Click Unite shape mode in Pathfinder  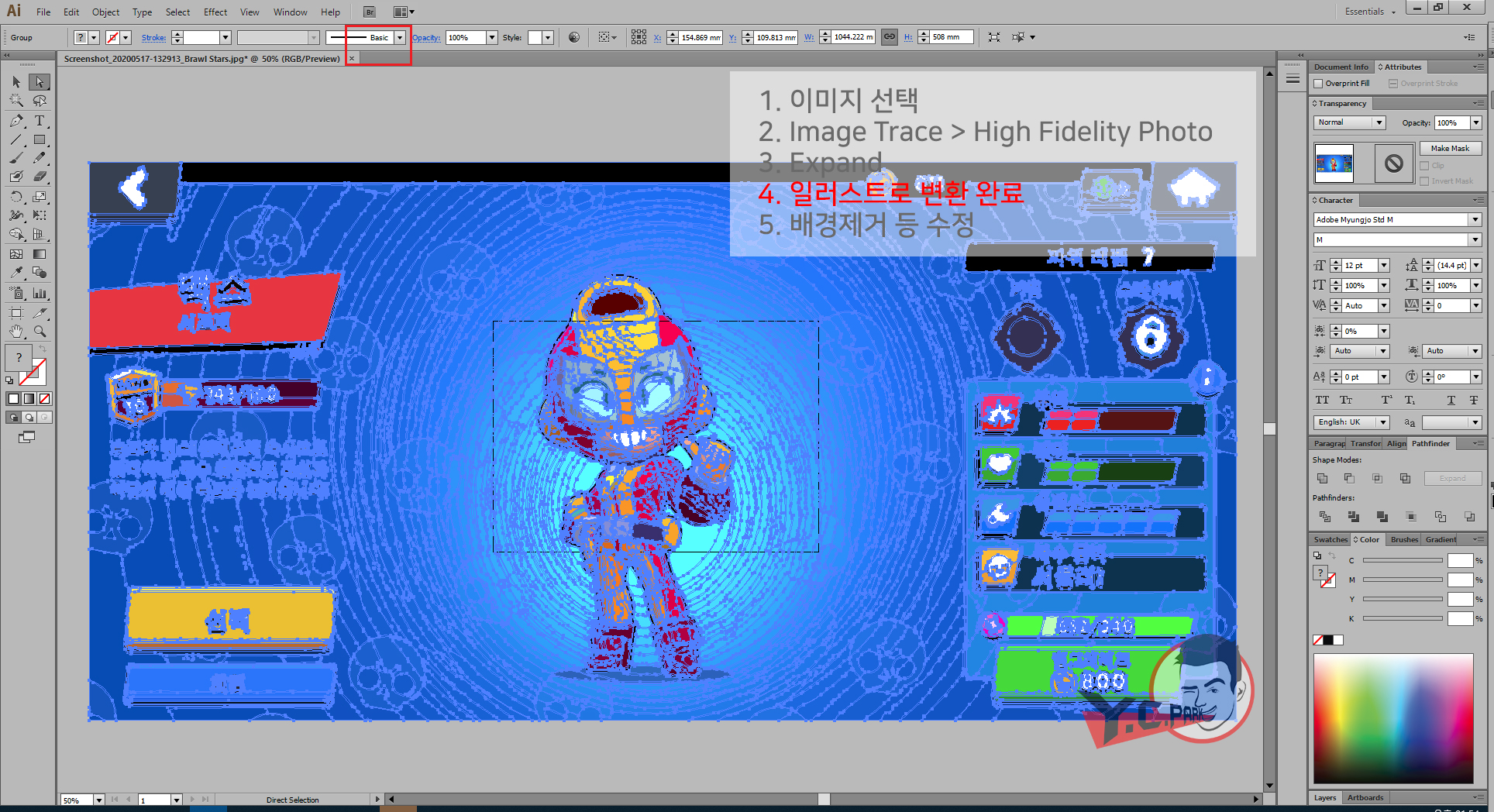(x=1323, y=478)
